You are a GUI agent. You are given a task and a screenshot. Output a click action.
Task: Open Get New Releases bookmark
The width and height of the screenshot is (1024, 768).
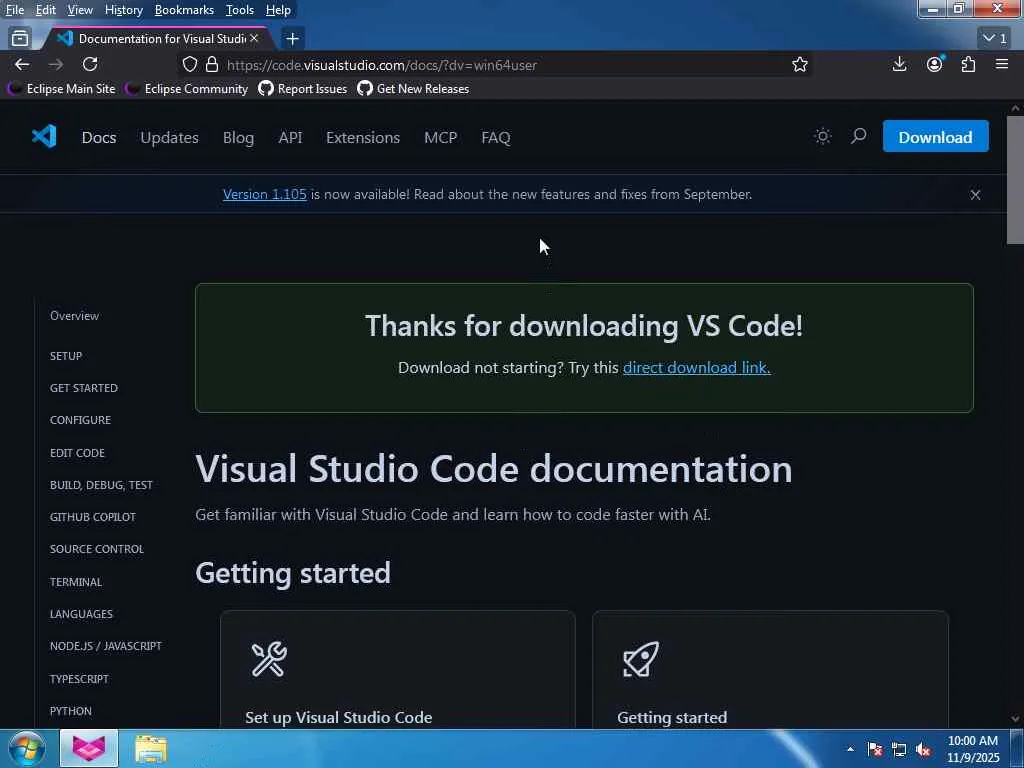click(413, 89)
